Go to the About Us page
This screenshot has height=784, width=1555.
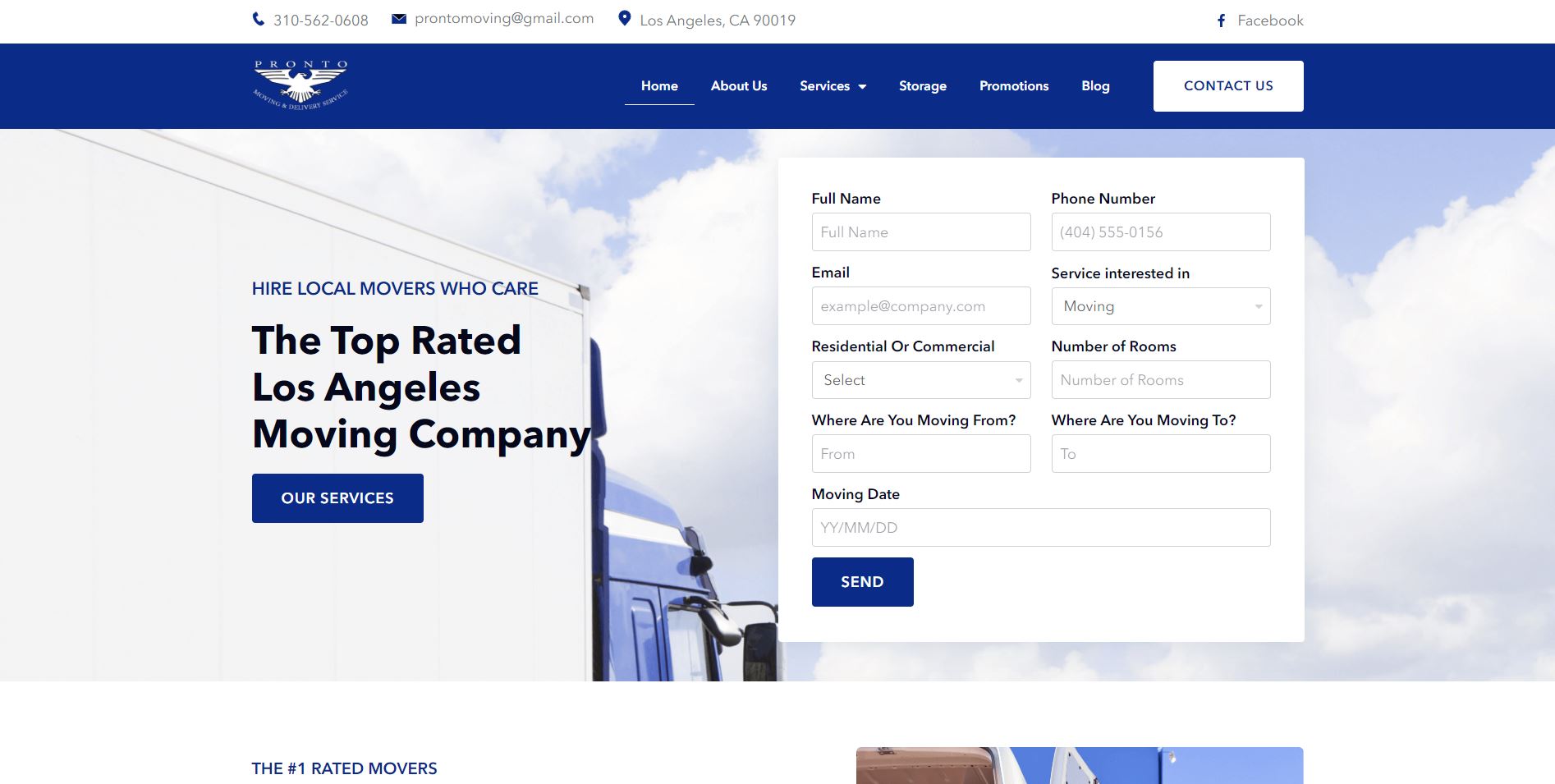(738, 85)
